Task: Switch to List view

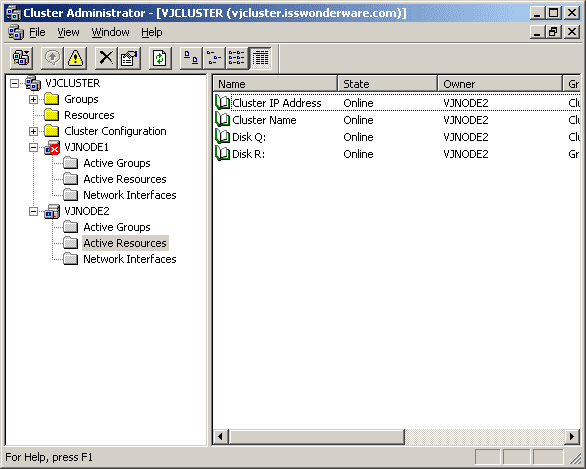Action: coord(237,58)
